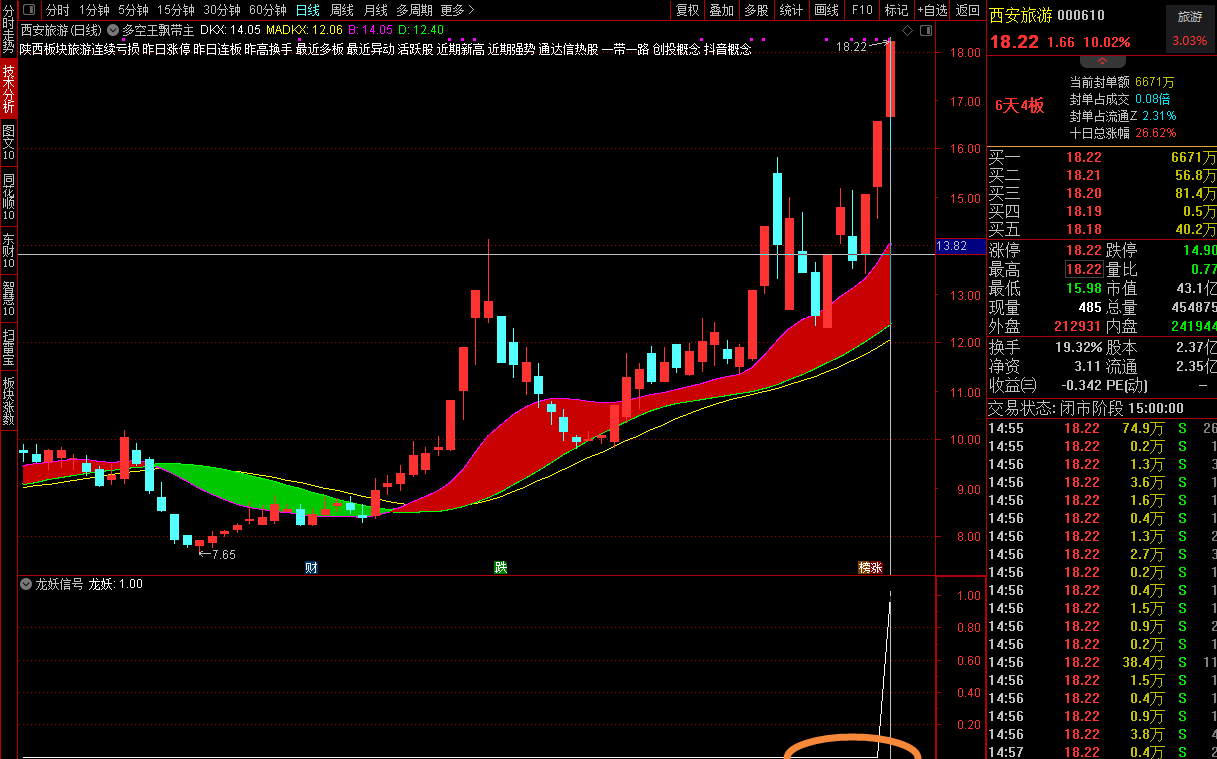Select the 1分钟 period

pos(94,10)
